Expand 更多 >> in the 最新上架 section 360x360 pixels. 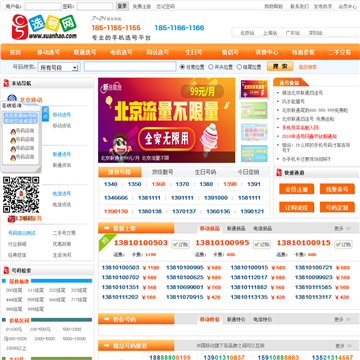coord(342,228)
